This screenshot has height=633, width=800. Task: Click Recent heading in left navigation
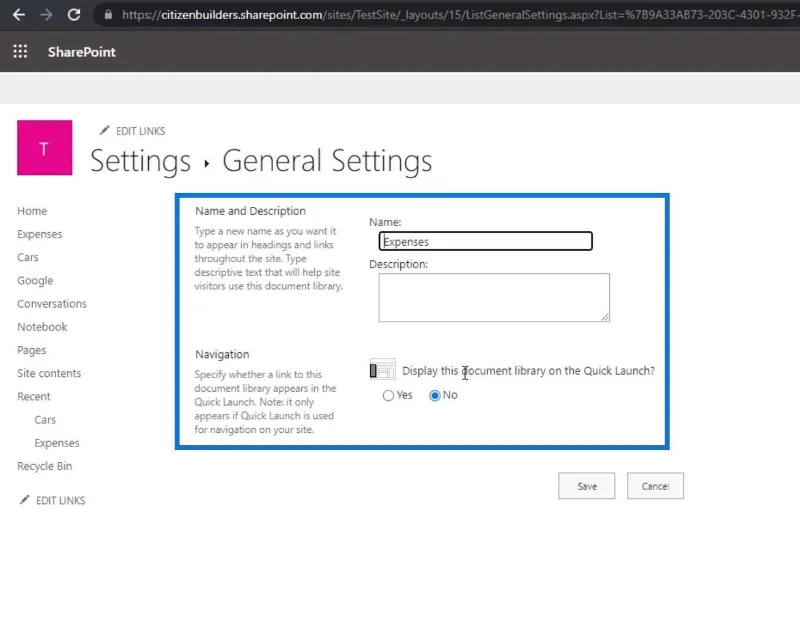[x=34, y=396]
